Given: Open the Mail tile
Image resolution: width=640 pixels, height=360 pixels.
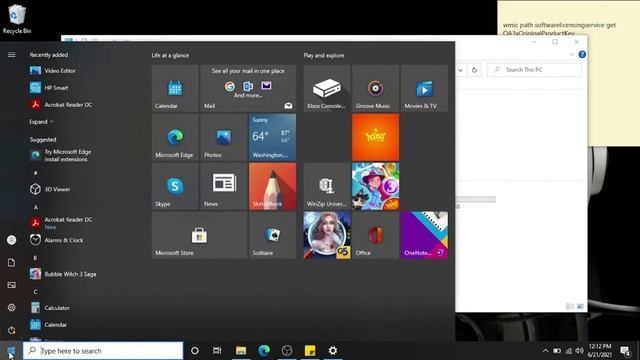Looking at the screenshot, I should (x=248, y=88).
